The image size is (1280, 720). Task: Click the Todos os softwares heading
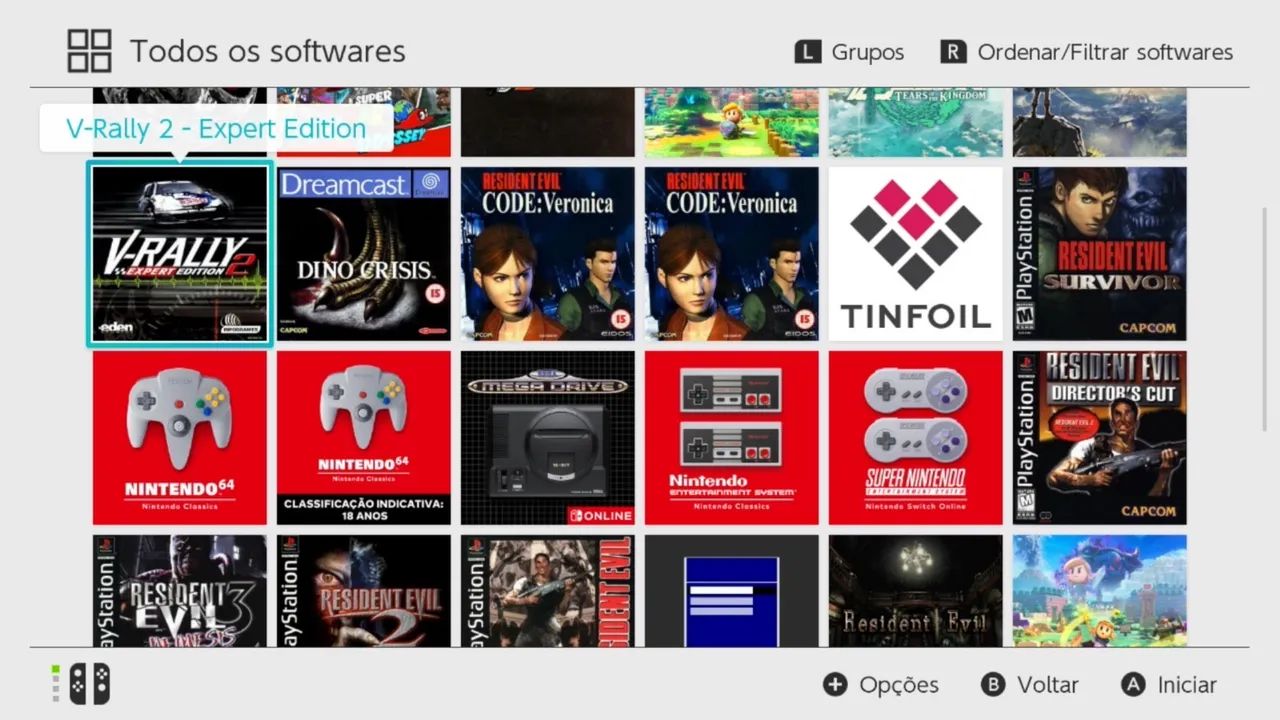coord(268,51)
